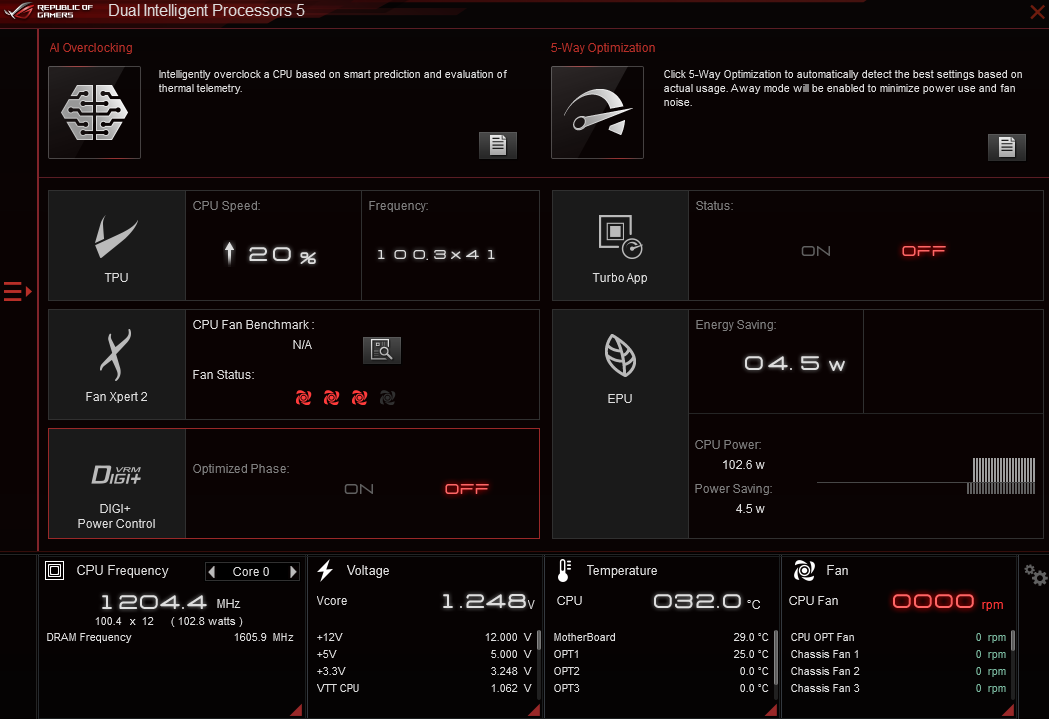The image size is (1049, 719).
Task: Expand CPU Frequency panel corner triangle
Action: point(296,710)
